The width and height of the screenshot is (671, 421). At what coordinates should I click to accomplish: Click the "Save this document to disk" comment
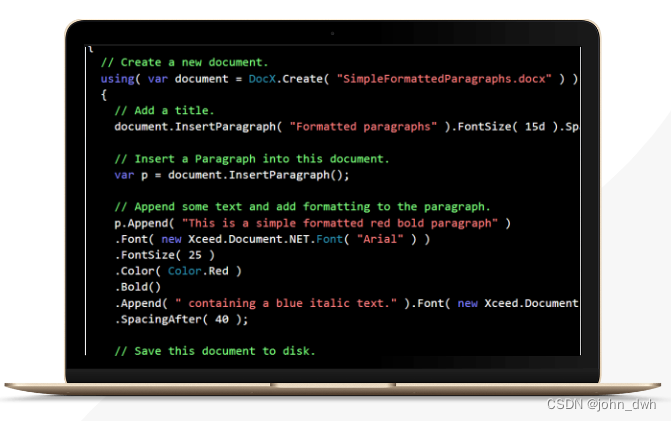click(x=215, y=351)
